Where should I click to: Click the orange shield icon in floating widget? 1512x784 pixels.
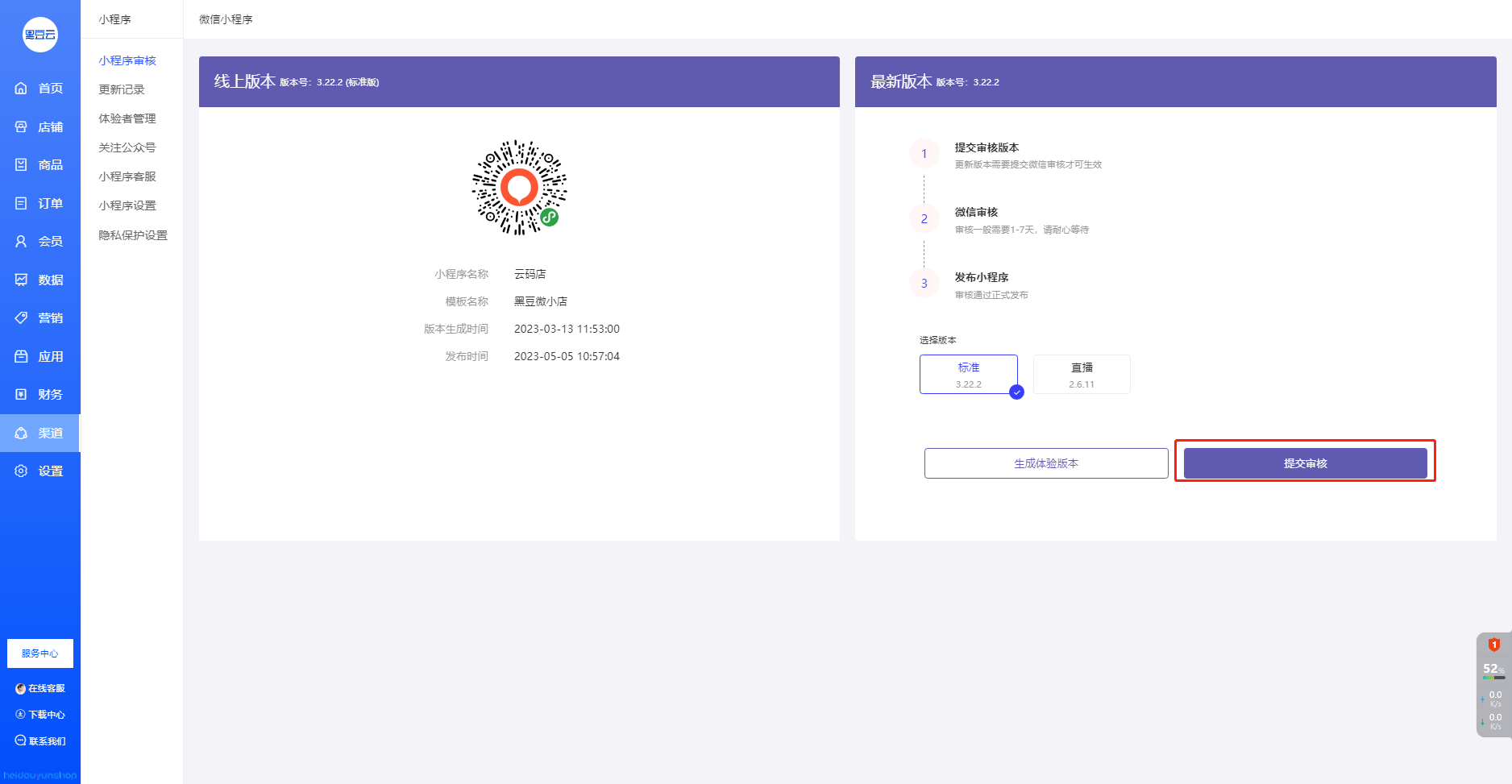click(x=1493, y=645)
